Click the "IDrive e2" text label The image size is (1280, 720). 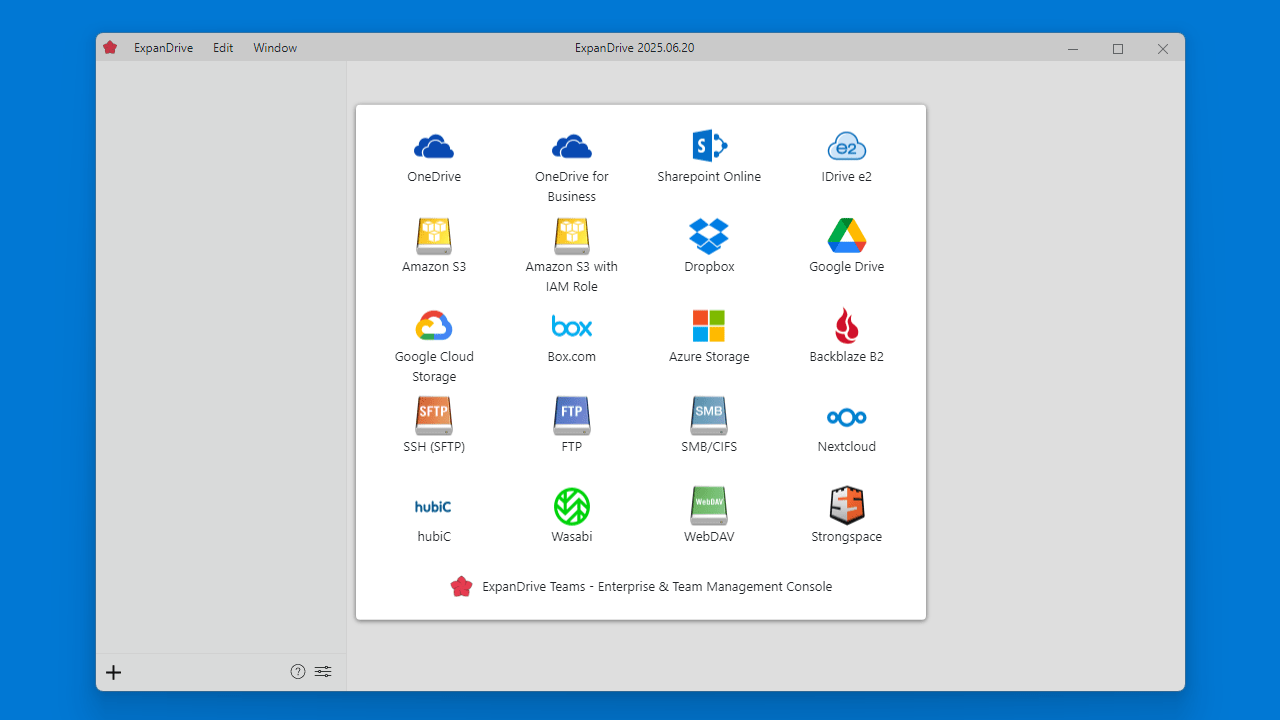pos(847,177)
